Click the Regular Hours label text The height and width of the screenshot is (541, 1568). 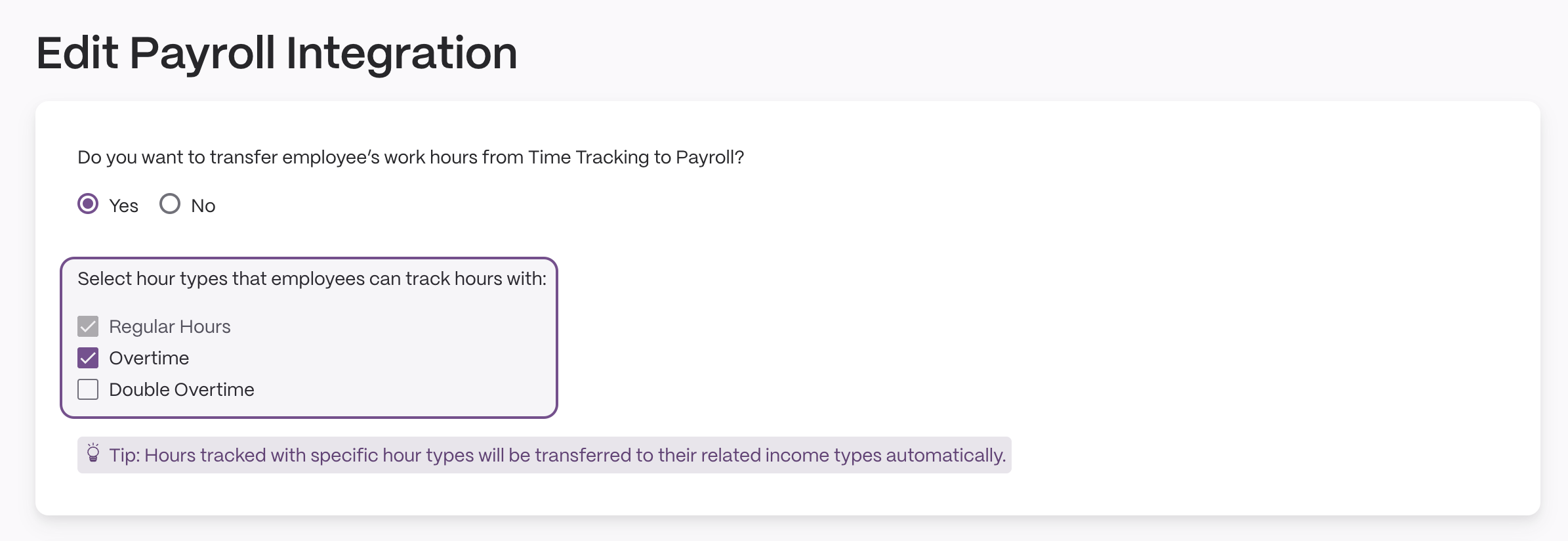click(x=170, y=326)
